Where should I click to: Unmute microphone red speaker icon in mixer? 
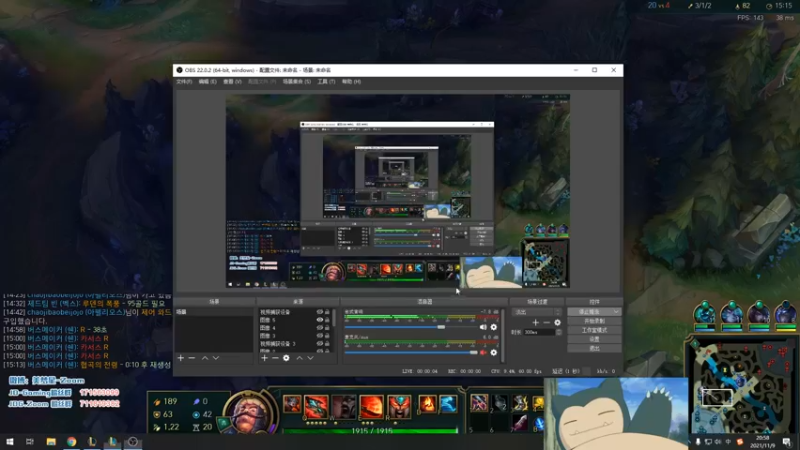(x=483, y=353)
